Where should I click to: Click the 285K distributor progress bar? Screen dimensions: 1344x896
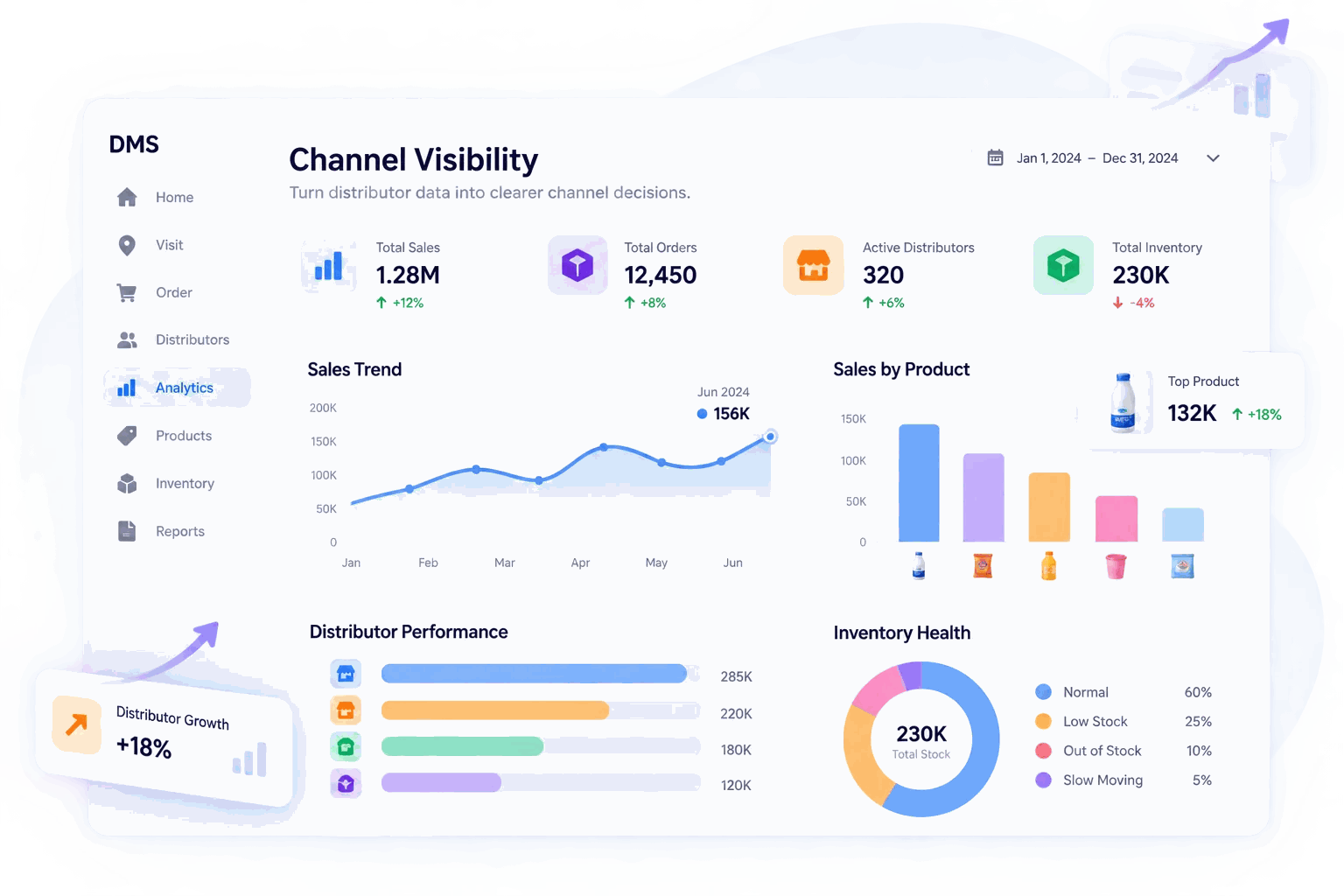tap(541, 674)
